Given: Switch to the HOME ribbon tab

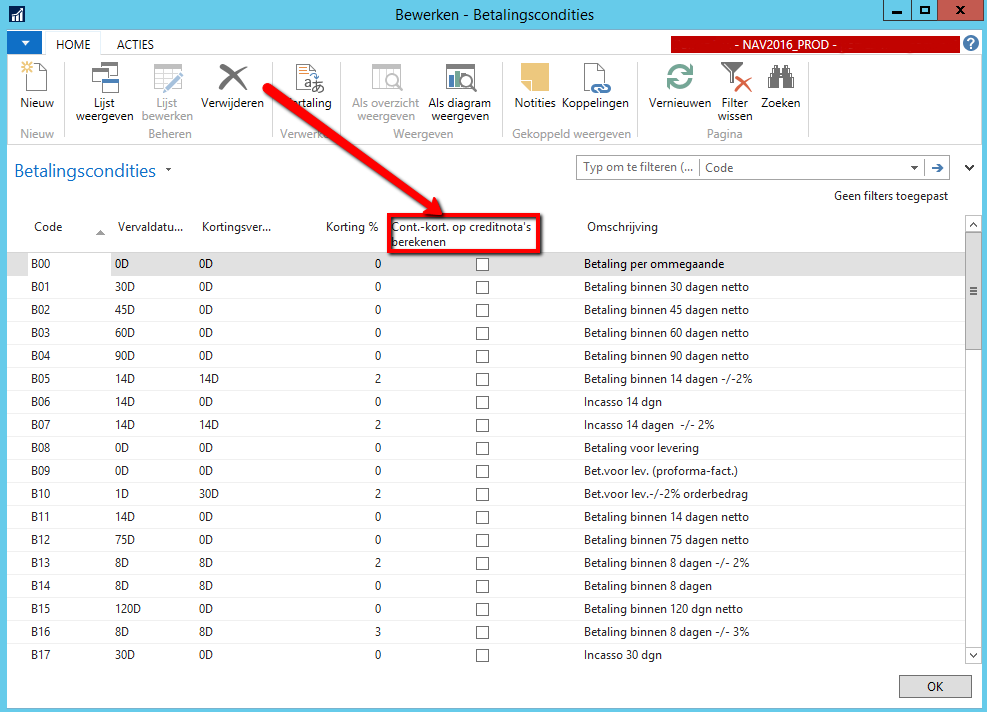Looking at the screenshot, I should tap(73, 45).
